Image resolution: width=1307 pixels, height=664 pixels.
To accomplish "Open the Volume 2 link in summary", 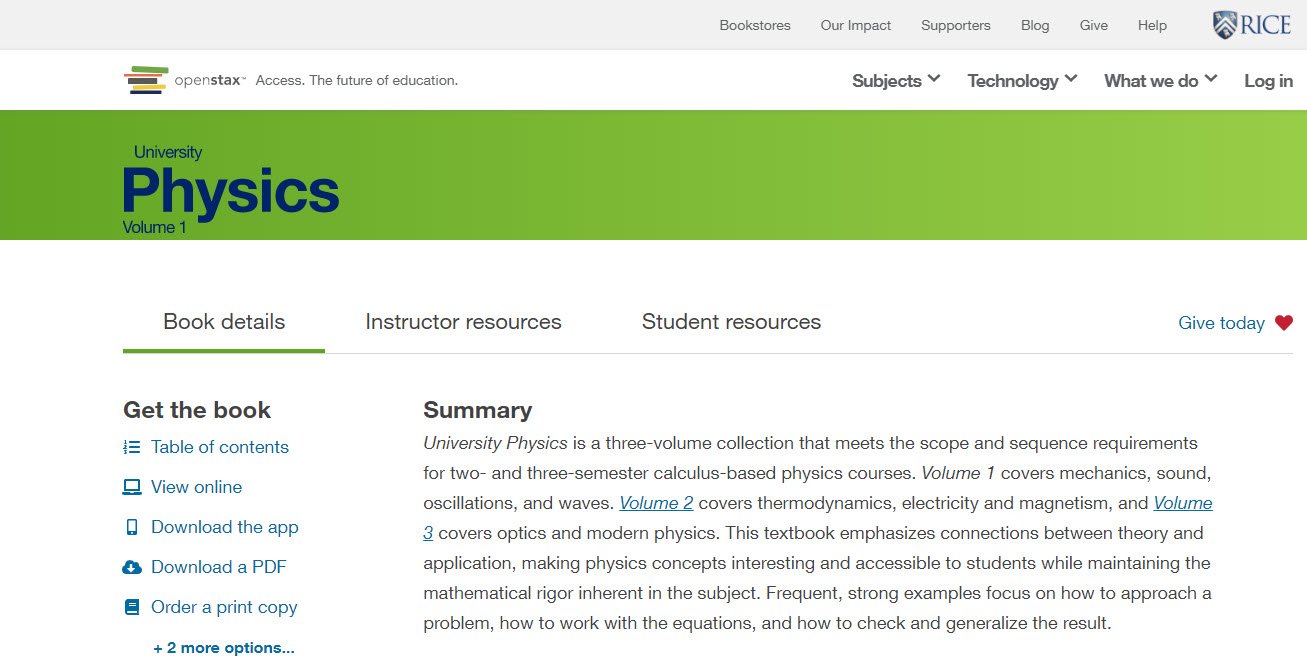I will pyautogui.click(x=656, y=503).
